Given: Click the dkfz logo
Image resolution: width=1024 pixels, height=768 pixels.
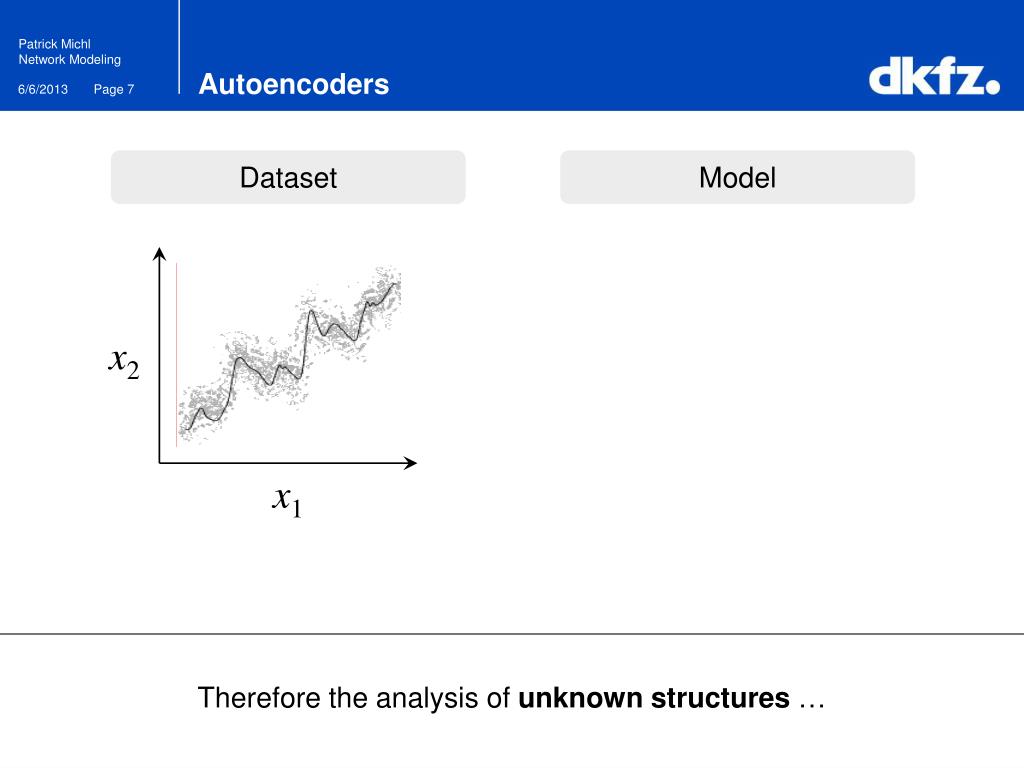Looking at the screenshot, I should click(x=934, y=76).
